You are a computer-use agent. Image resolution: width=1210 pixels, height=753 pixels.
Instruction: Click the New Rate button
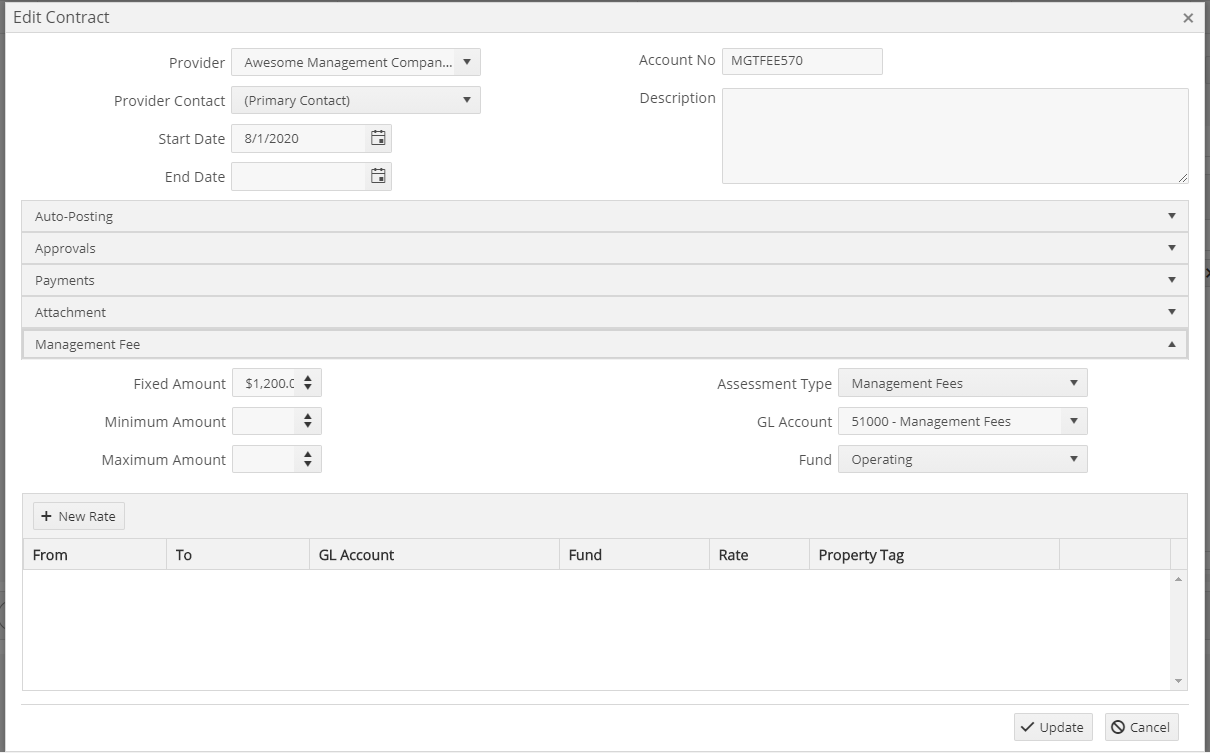pos(79,516)
